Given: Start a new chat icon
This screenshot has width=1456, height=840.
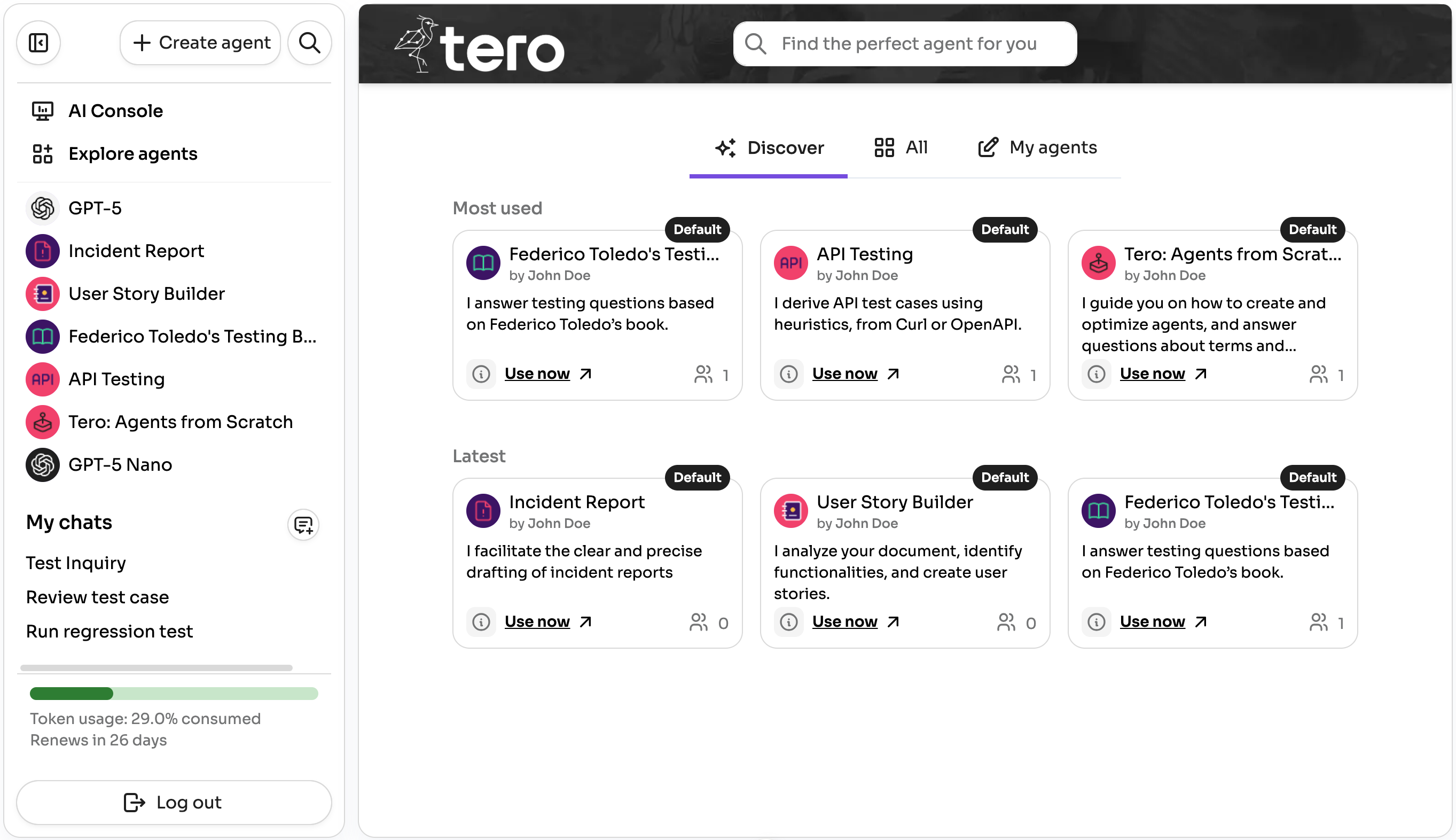Looking at the screenshot, I should pyautogui.click(x=303, y=524).
